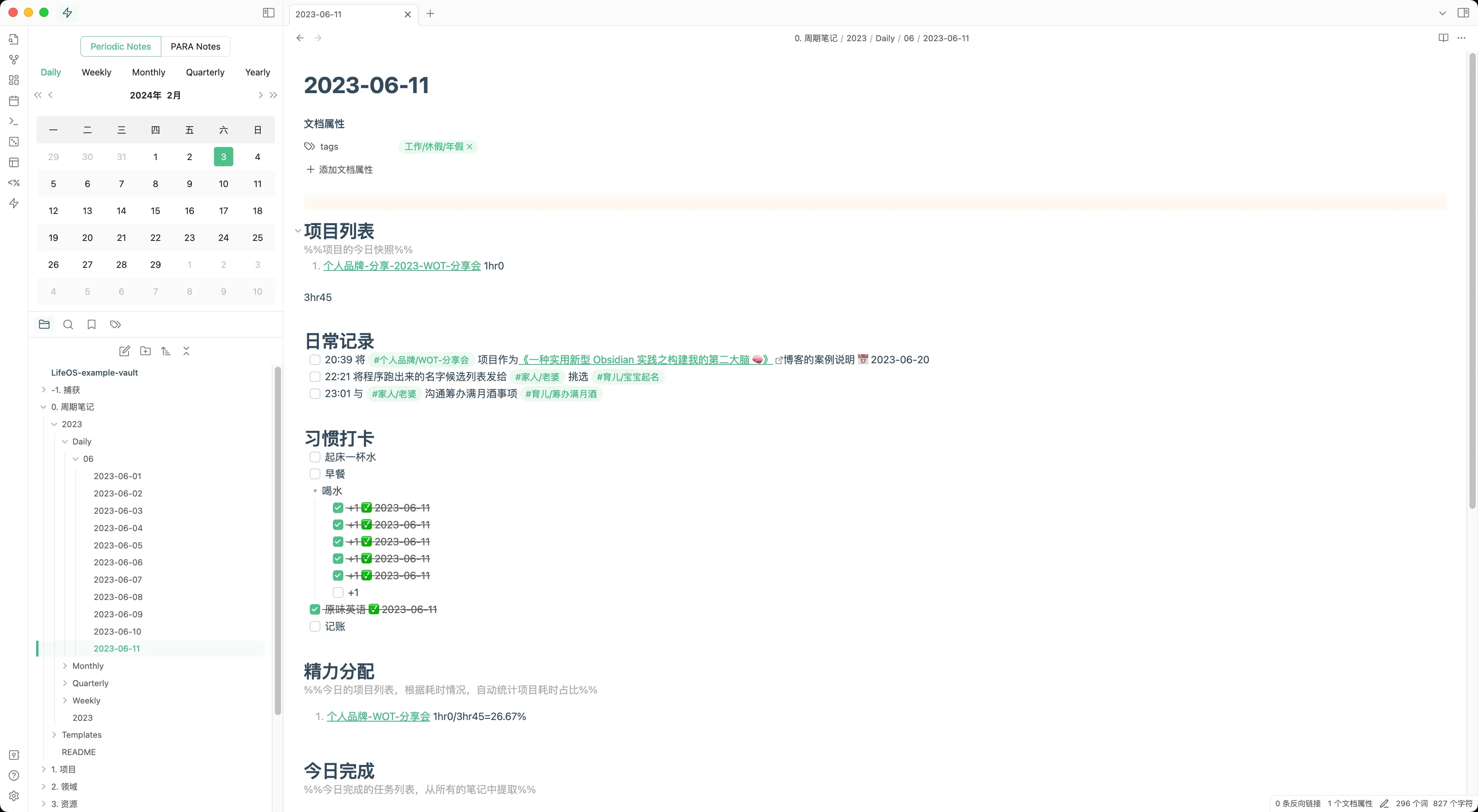Select February 14 in the calendar
This screenshot has height=812, width=1478.
coord(121,211)
